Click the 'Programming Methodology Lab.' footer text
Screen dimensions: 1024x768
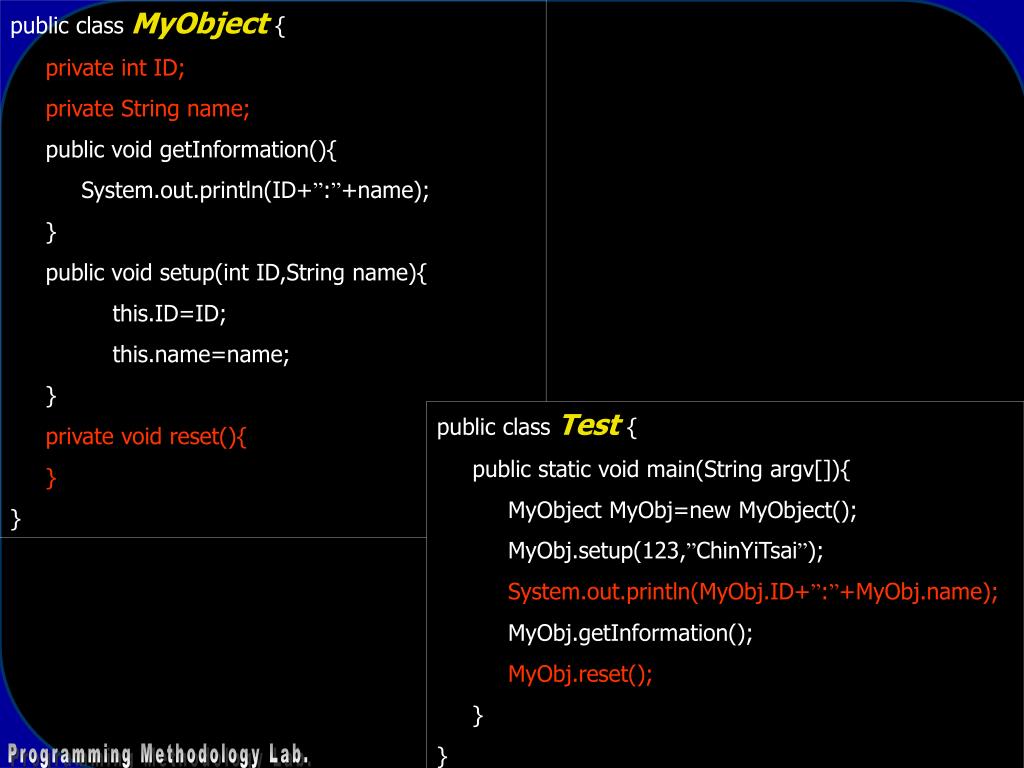(x=157, y=754)
